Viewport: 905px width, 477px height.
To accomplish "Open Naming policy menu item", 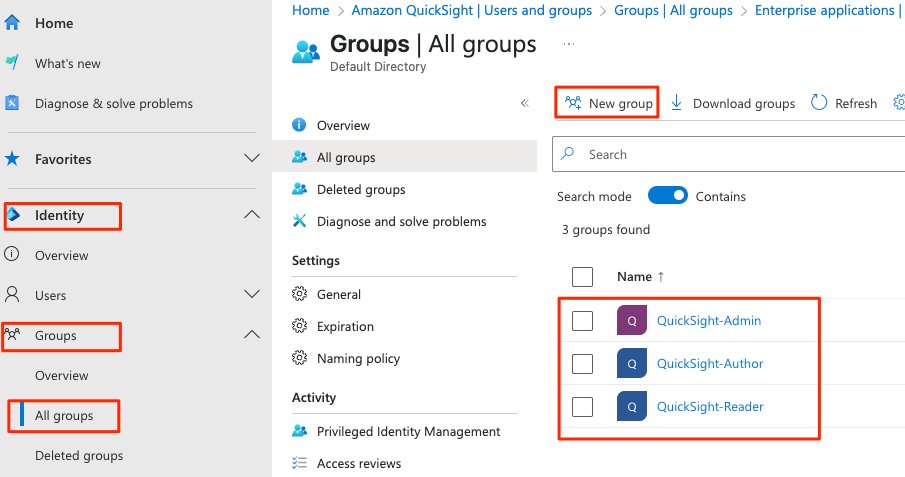I will coord(358,359).
